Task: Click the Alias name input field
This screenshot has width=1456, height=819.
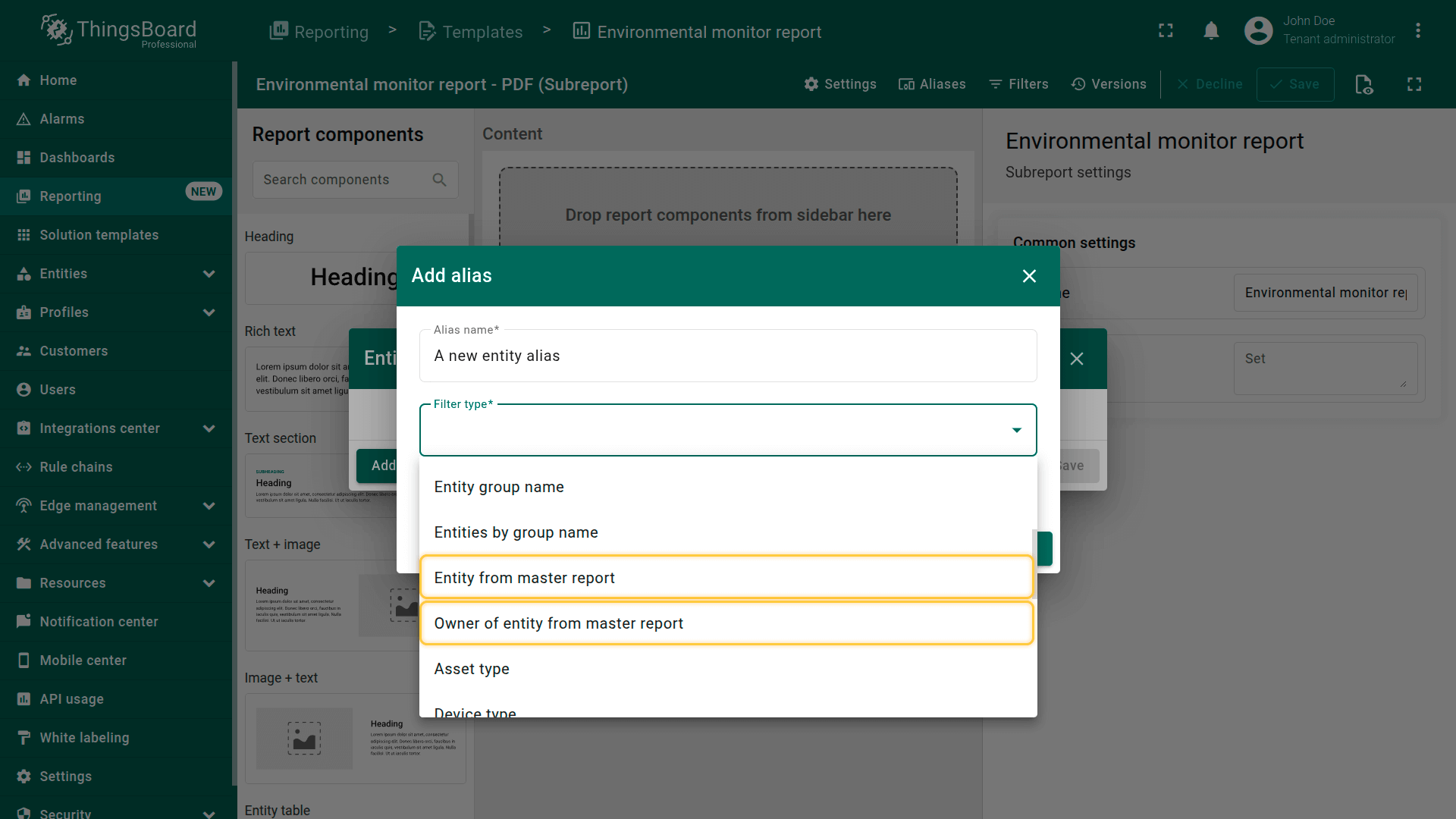Action: point(726,356)
